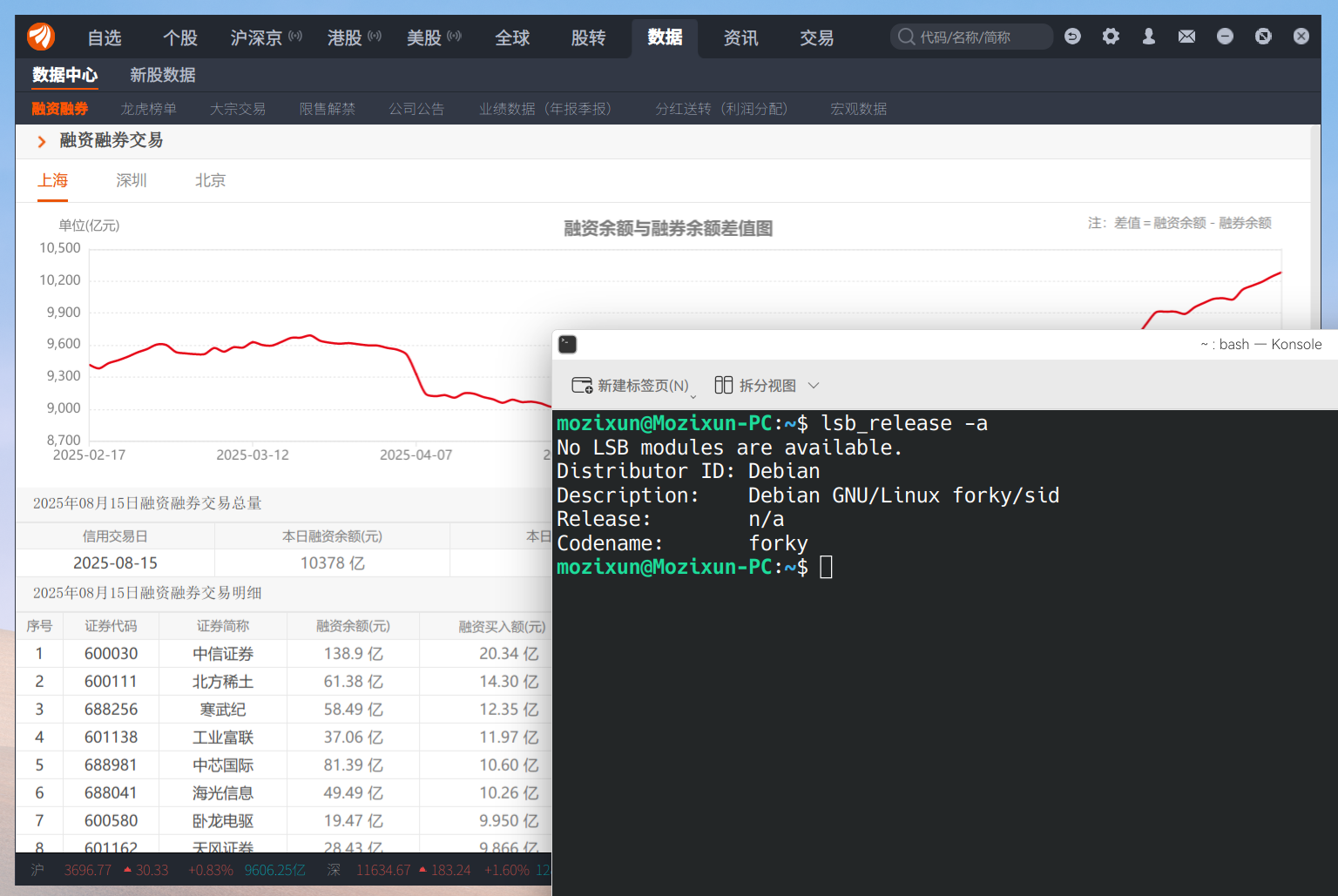Open the user account icon
Viewport: 1338px width, 896px height.
(1149, 37)
